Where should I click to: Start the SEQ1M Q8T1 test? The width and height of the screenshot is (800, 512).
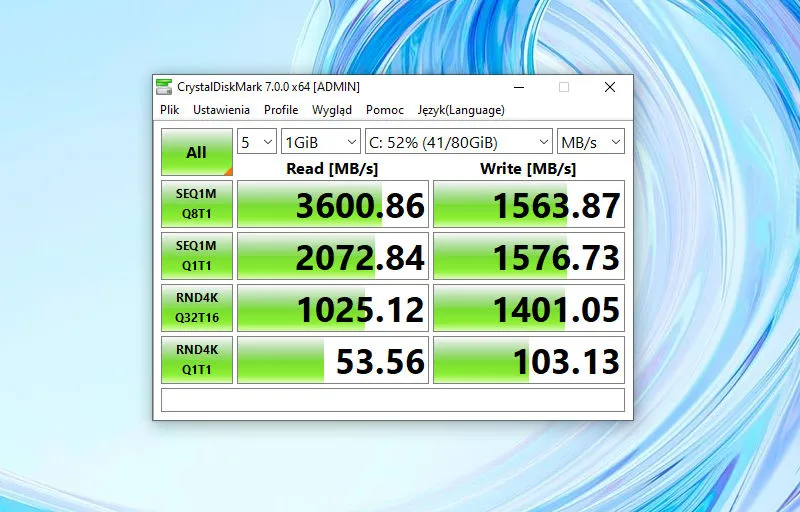(197, 204)
